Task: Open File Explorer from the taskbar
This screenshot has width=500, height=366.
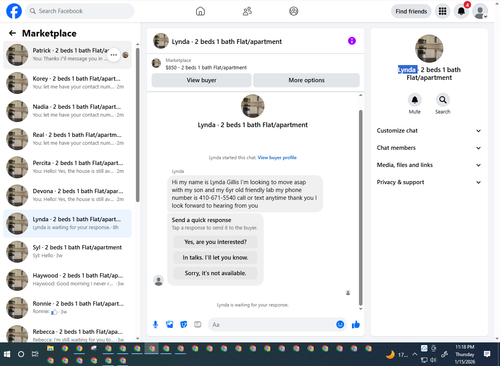Action: 50,349
